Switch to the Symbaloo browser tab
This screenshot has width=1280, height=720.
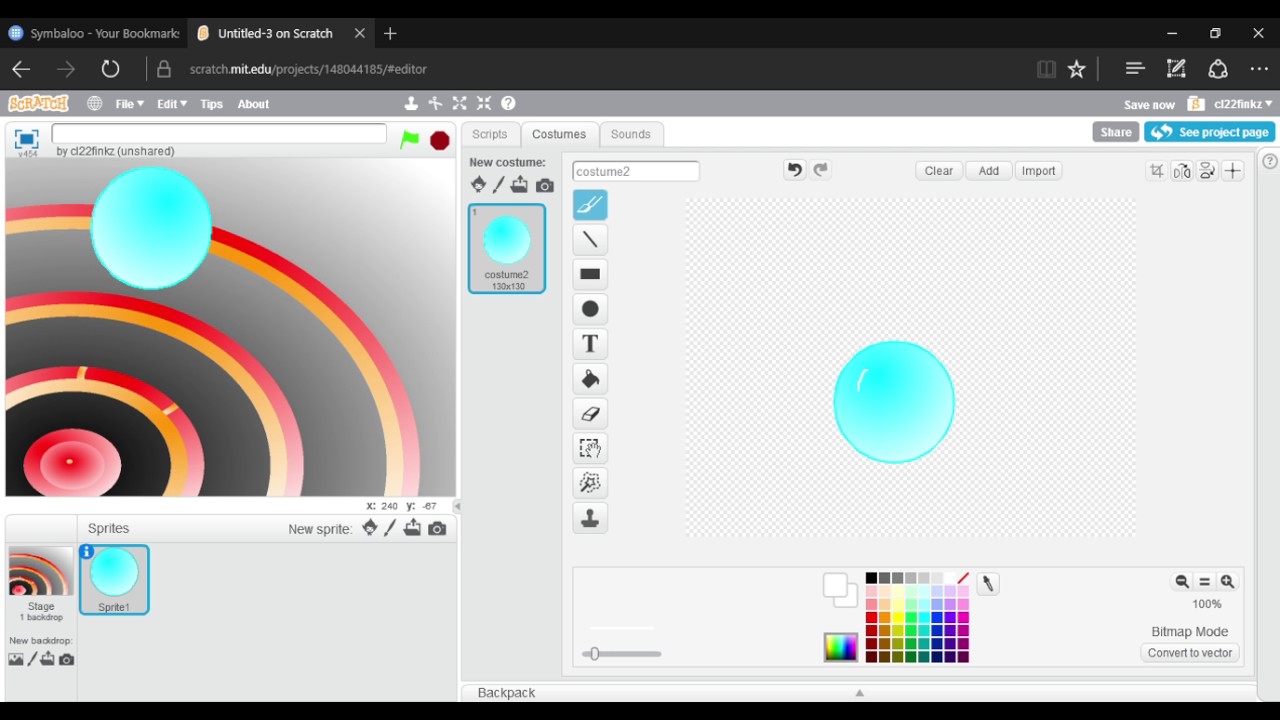(94, 33)
